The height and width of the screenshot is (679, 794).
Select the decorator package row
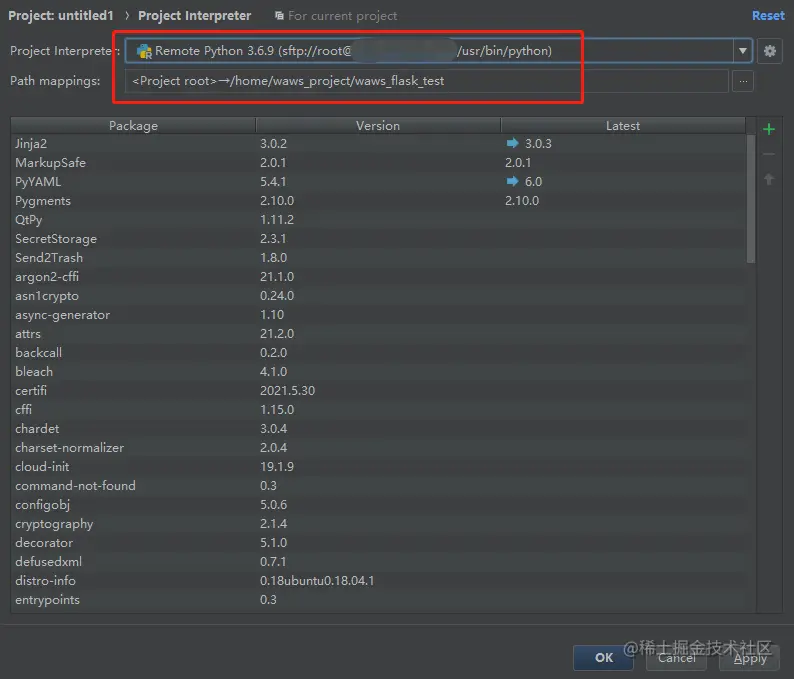click(378, 542)
